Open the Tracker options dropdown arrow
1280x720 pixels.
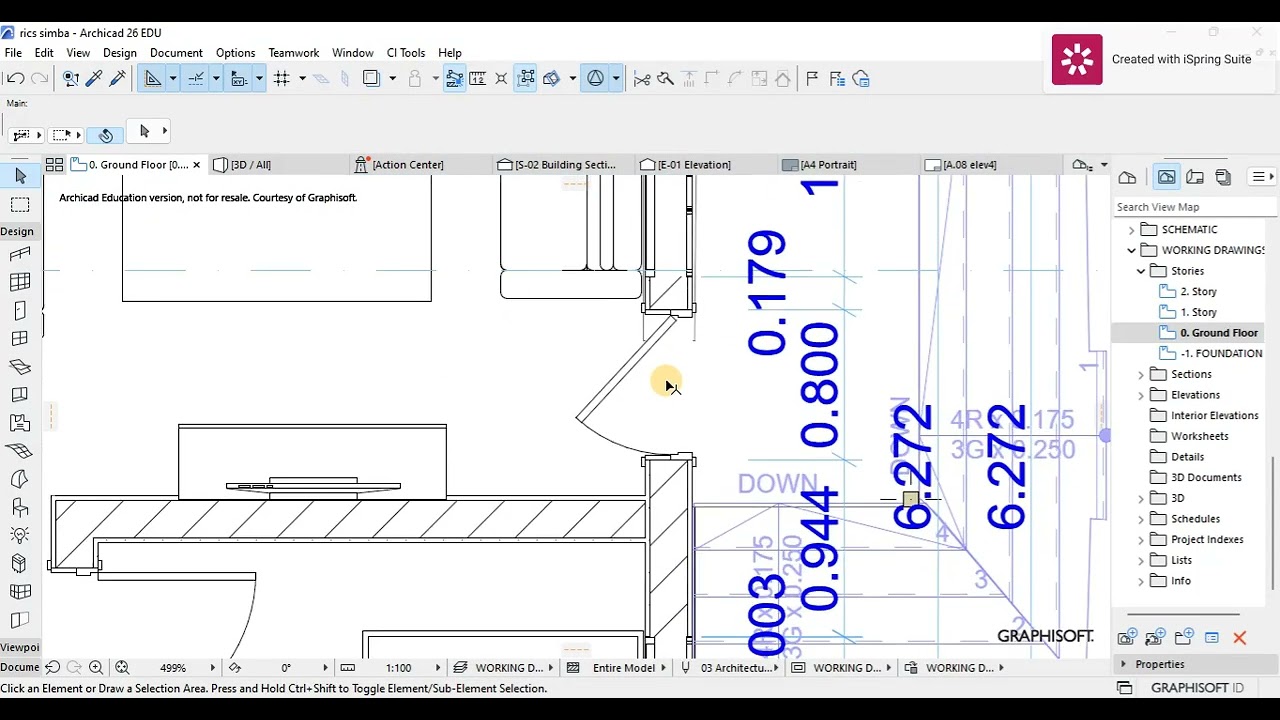click(x=258, y=79)
